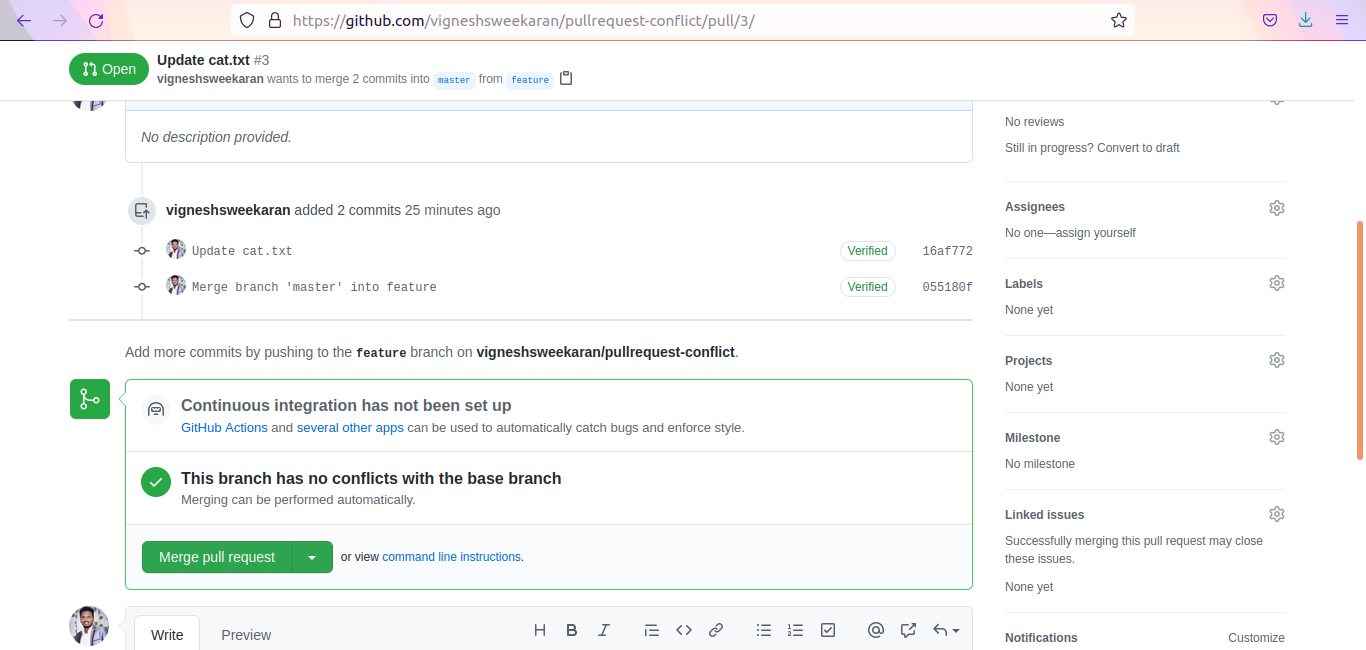The height and width of the screenshot is (650, 1366).
Task: Add a link using the link icon
Action: coord(716,630)
